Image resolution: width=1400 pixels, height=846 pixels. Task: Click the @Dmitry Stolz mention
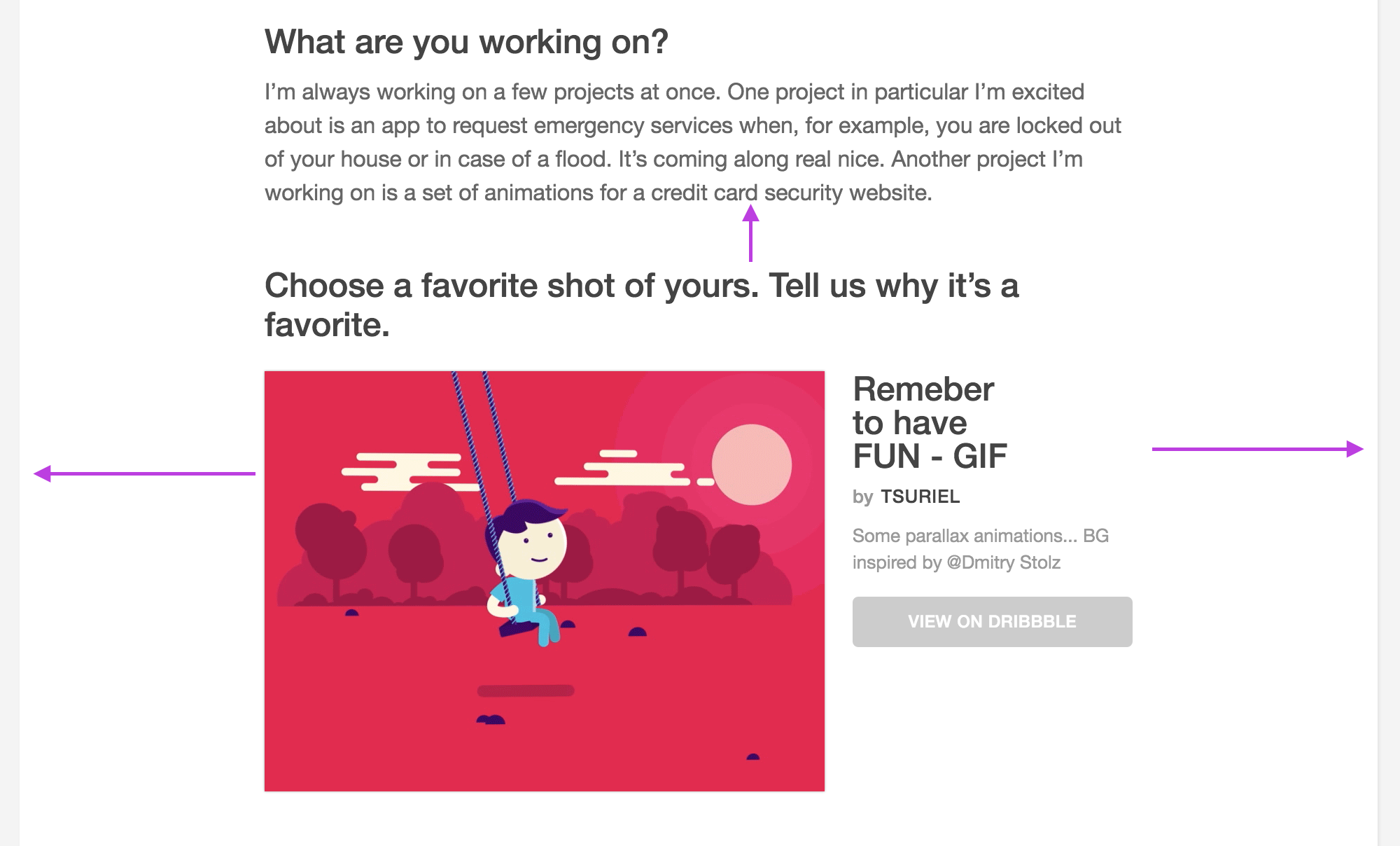(x=1003, y=562)
